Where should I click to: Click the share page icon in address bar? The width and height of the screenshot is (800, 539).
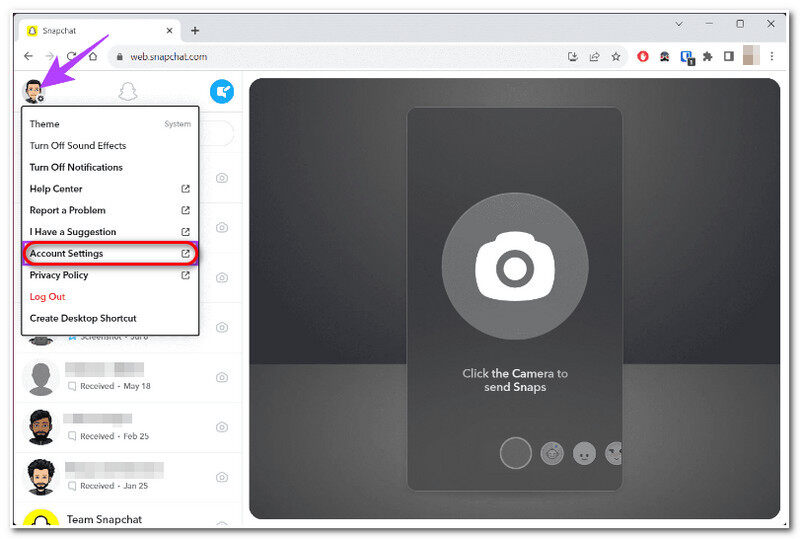tap(594, 57)
